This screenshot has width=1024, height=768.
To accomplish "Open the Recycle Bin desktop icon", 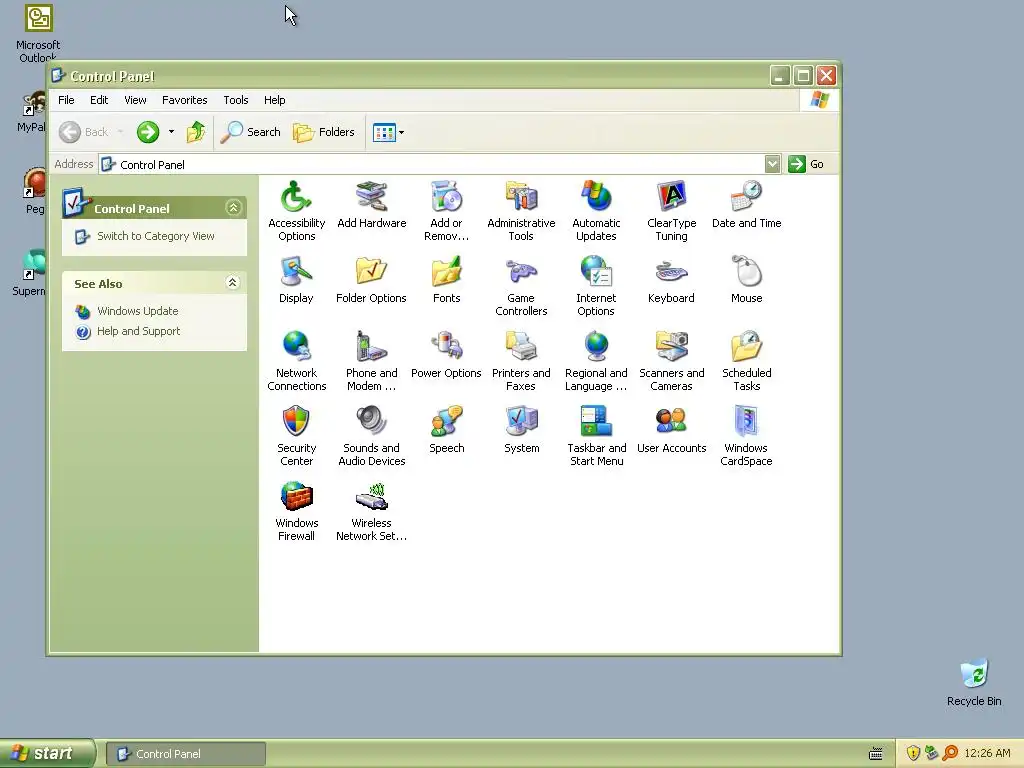I will 974,682.
